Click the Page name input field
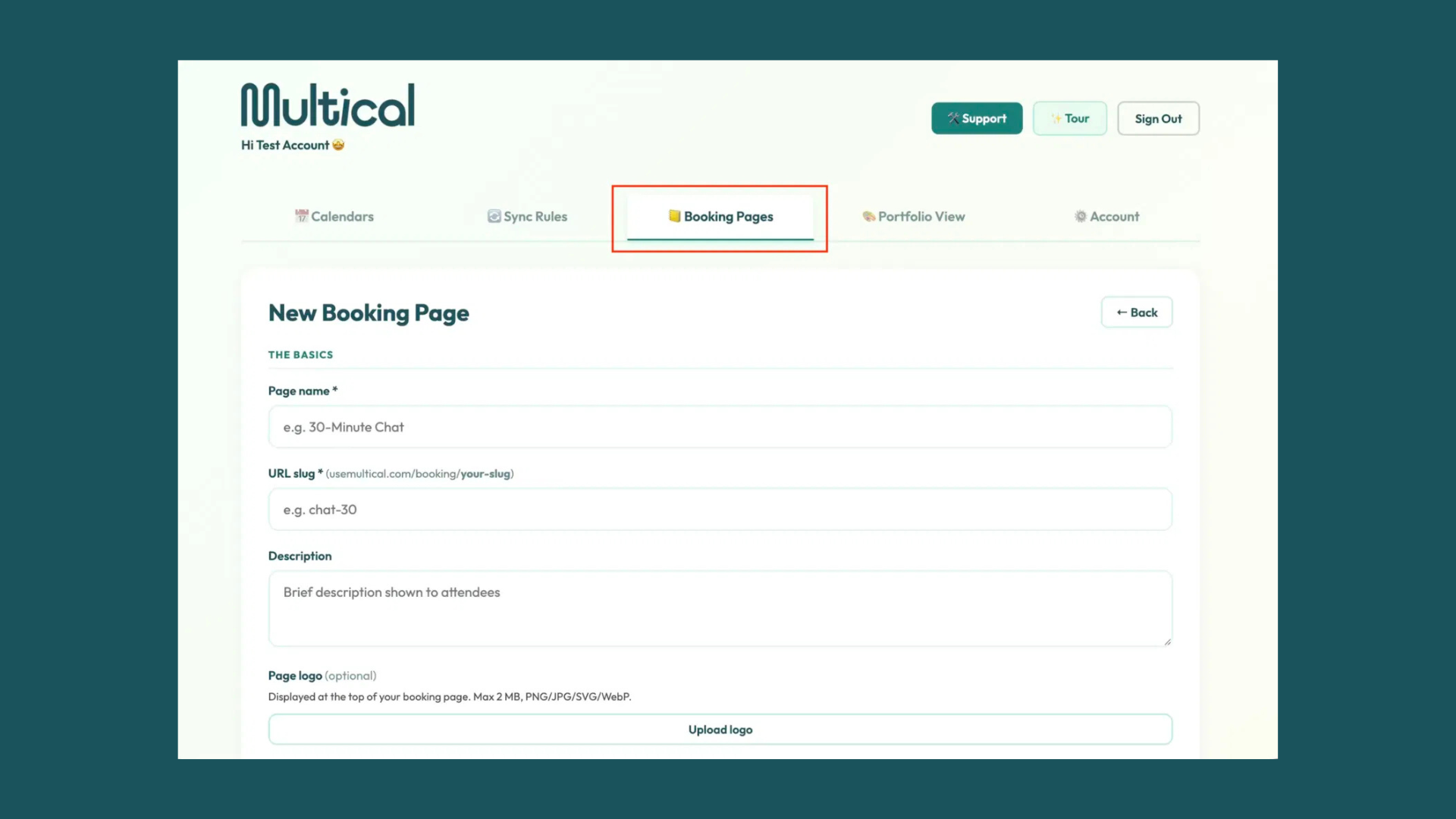 (720, 427)
